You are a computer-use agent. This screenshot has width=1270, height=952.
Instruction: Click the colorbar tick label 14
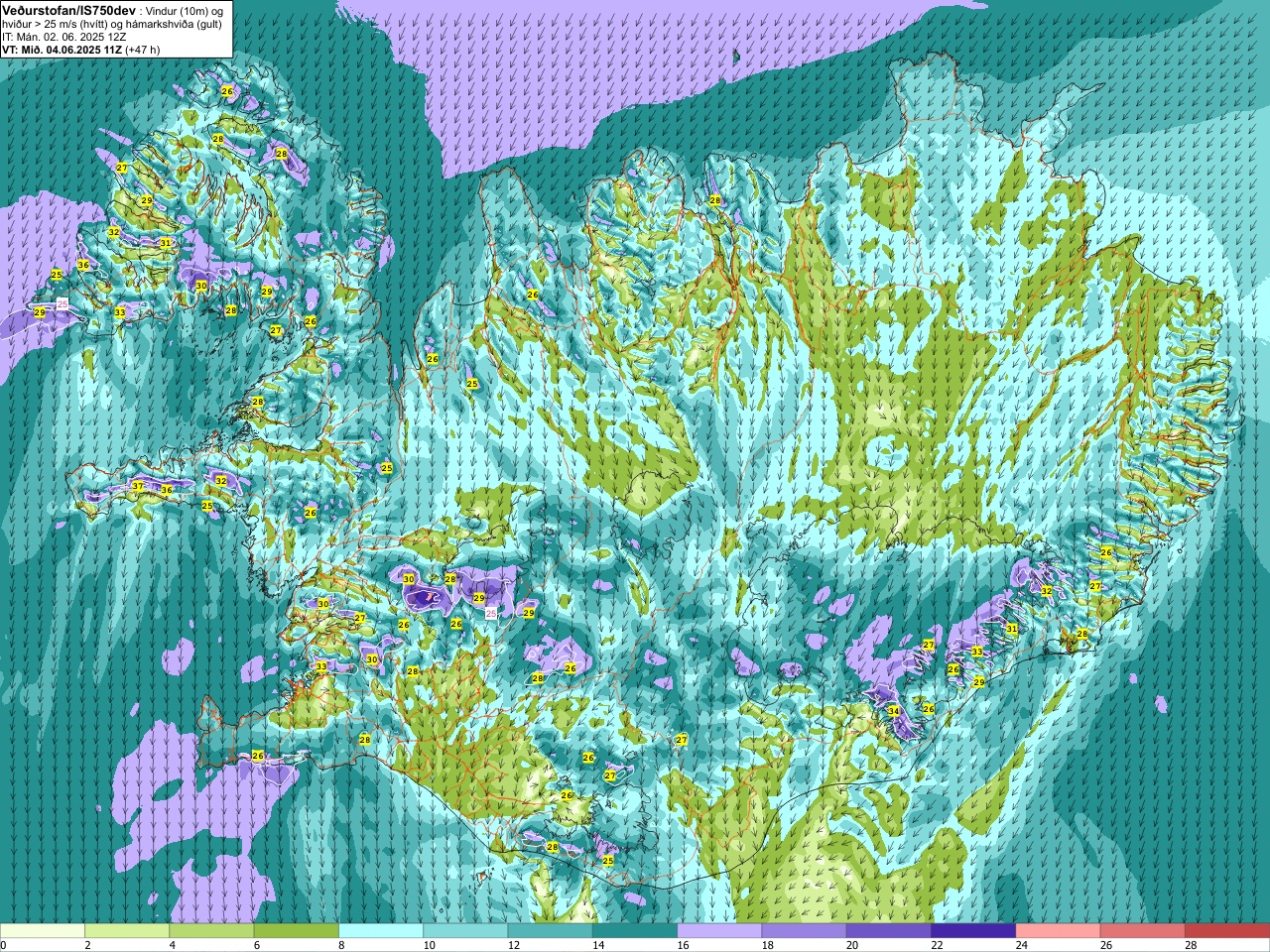click(598, 945)
